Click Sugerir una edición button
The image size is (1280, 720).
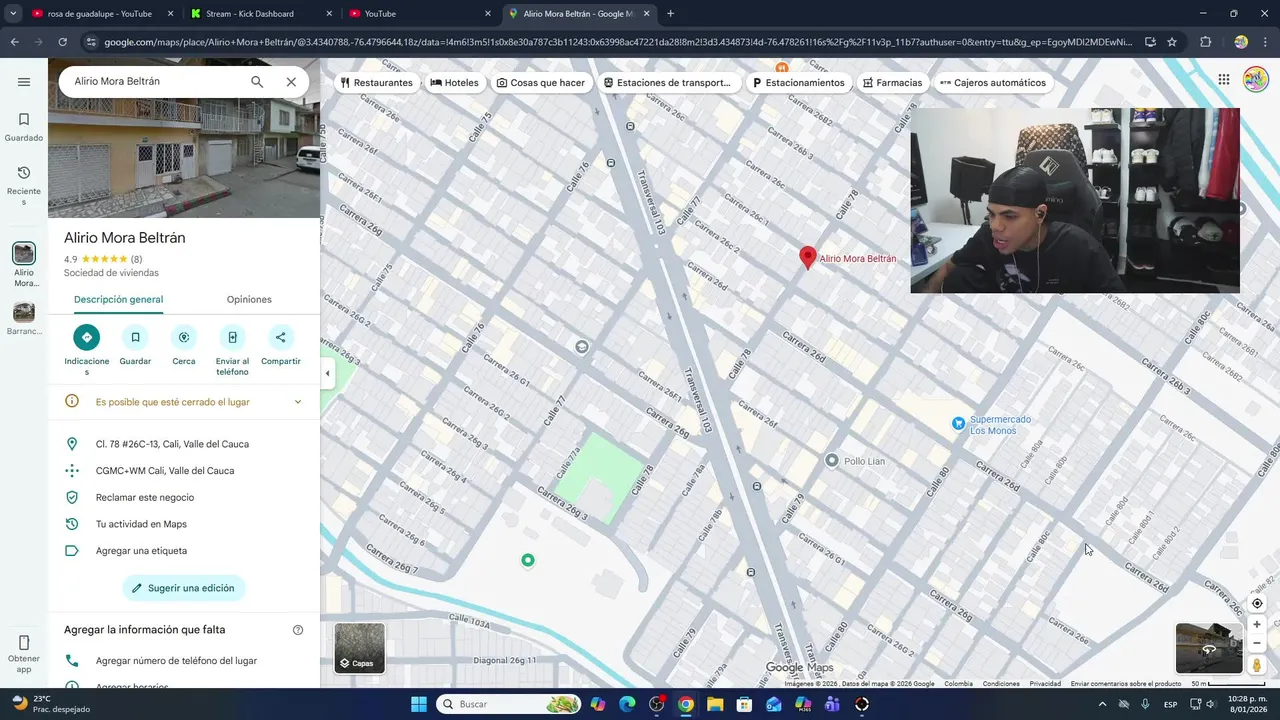tap(184, 588)
